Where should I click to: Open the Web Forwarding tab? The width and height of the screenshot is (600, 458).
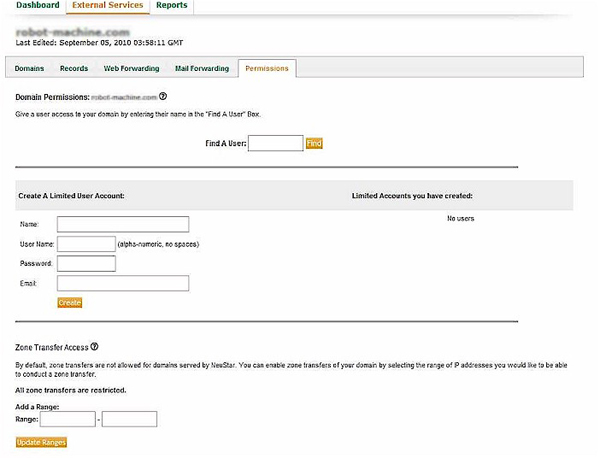click(x=133, y=69)
